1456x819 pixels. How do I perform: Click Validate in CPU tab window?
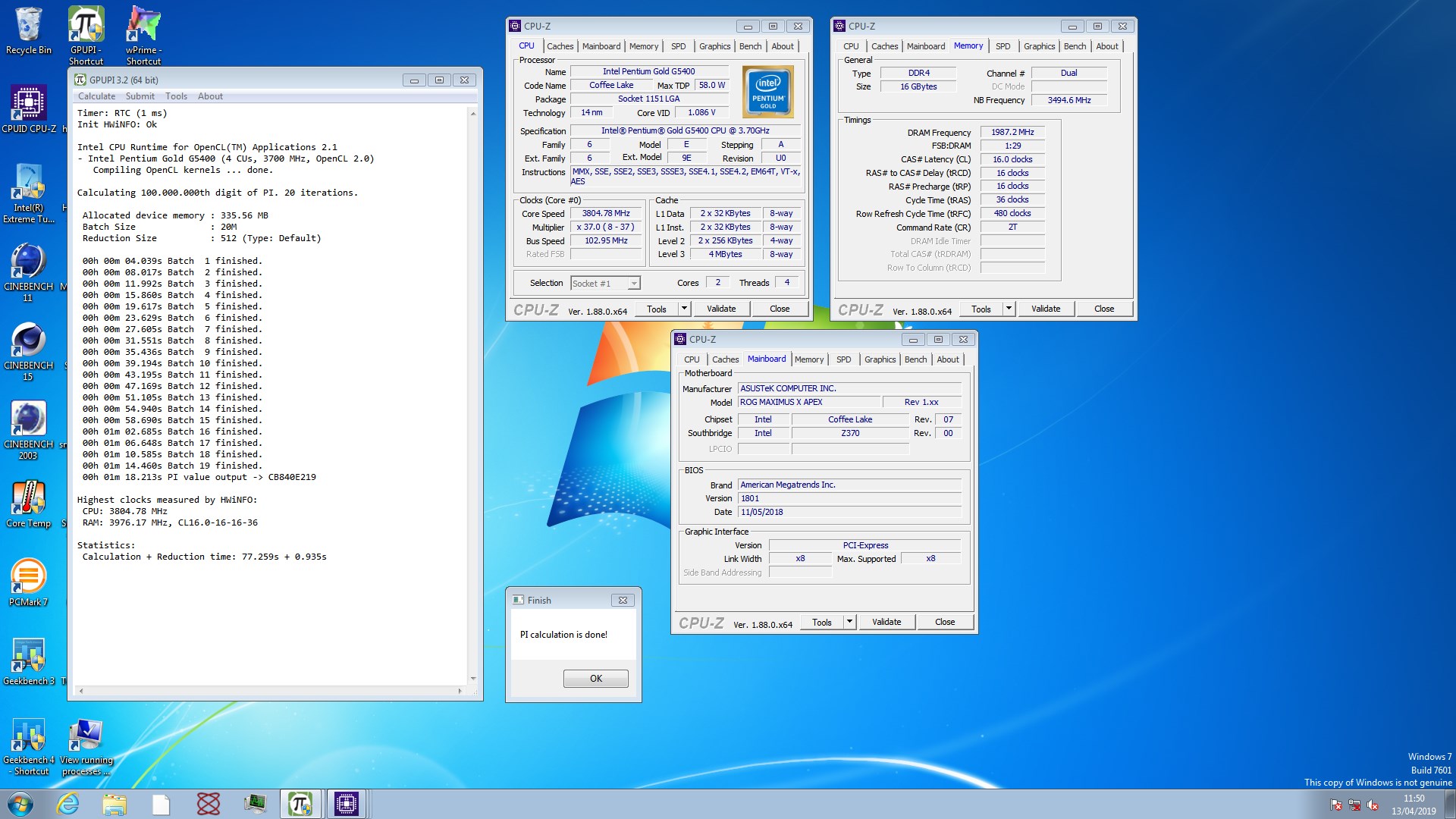(721, 309)
